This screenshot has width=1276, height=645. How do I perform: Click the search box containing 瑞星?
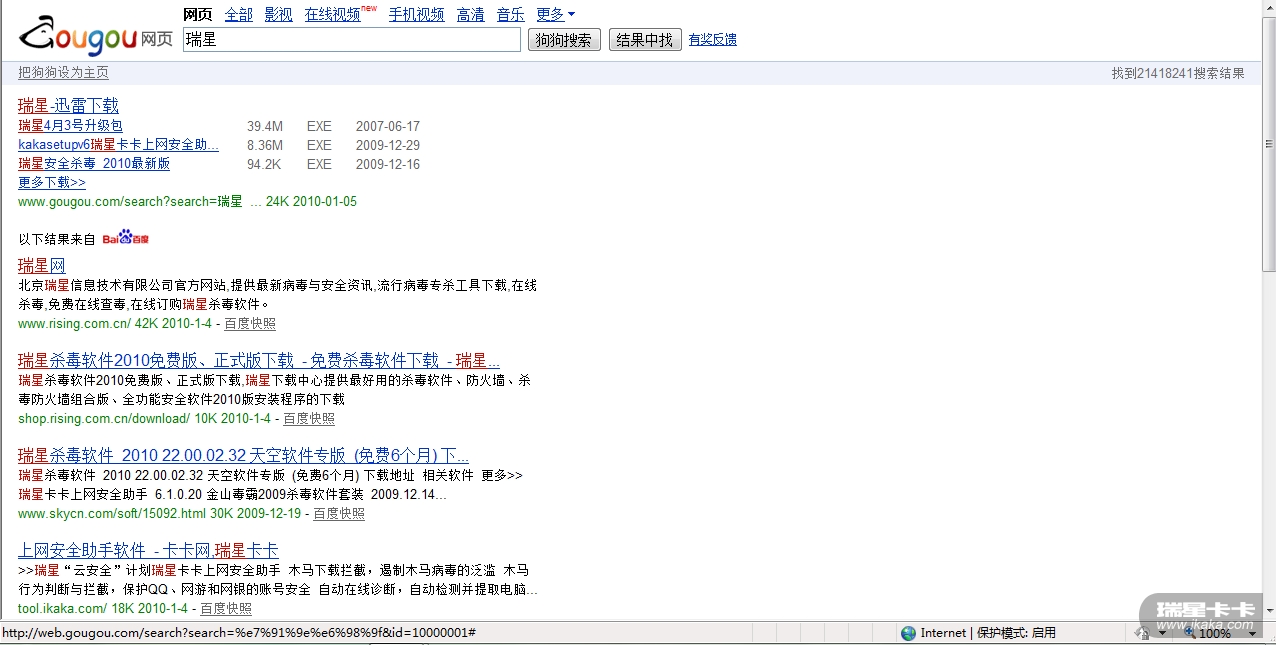(352, 40)
